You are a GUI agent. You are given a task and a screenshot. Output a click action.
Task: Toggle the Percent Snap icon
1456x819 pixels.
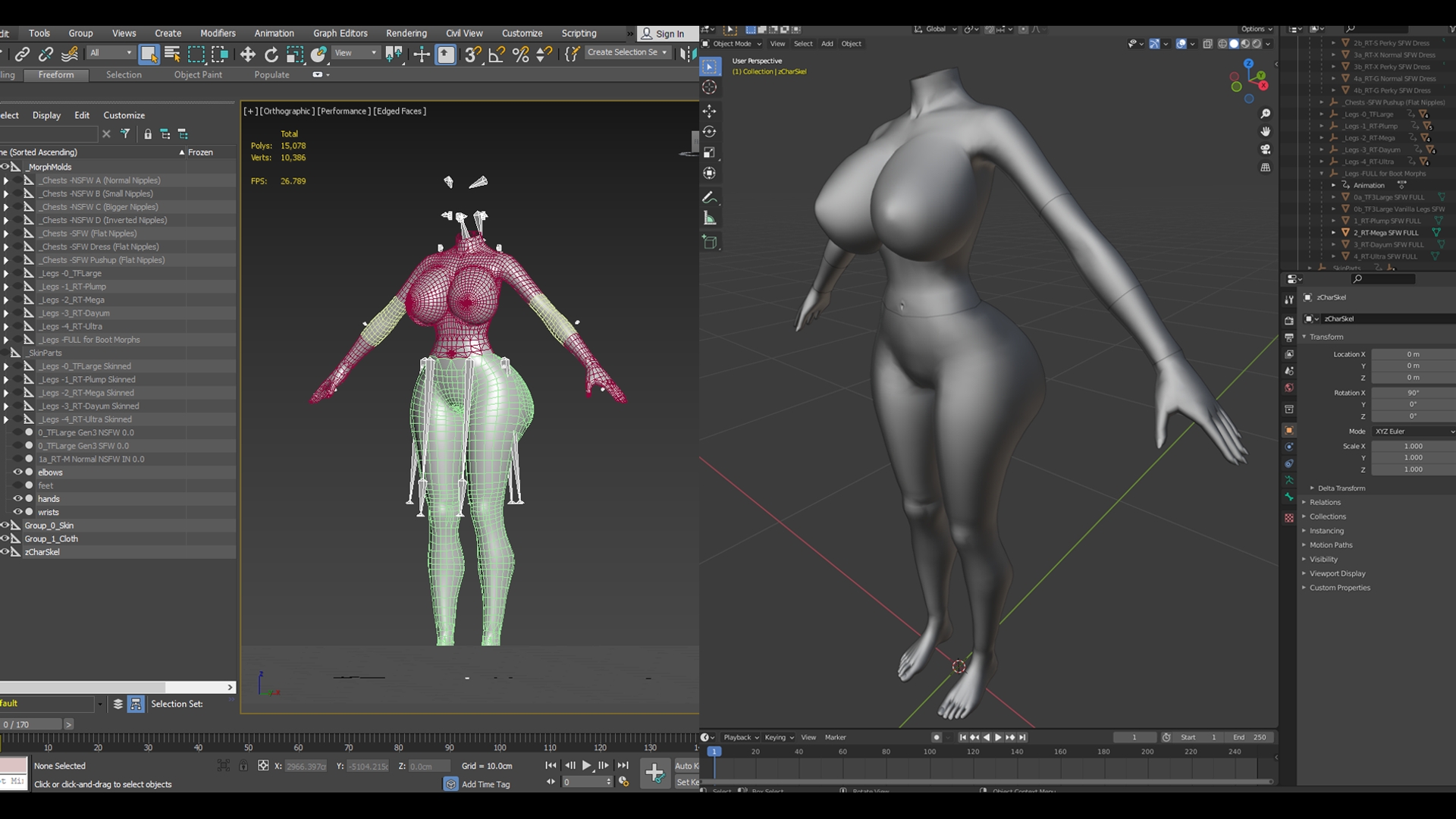pos(520,54)
